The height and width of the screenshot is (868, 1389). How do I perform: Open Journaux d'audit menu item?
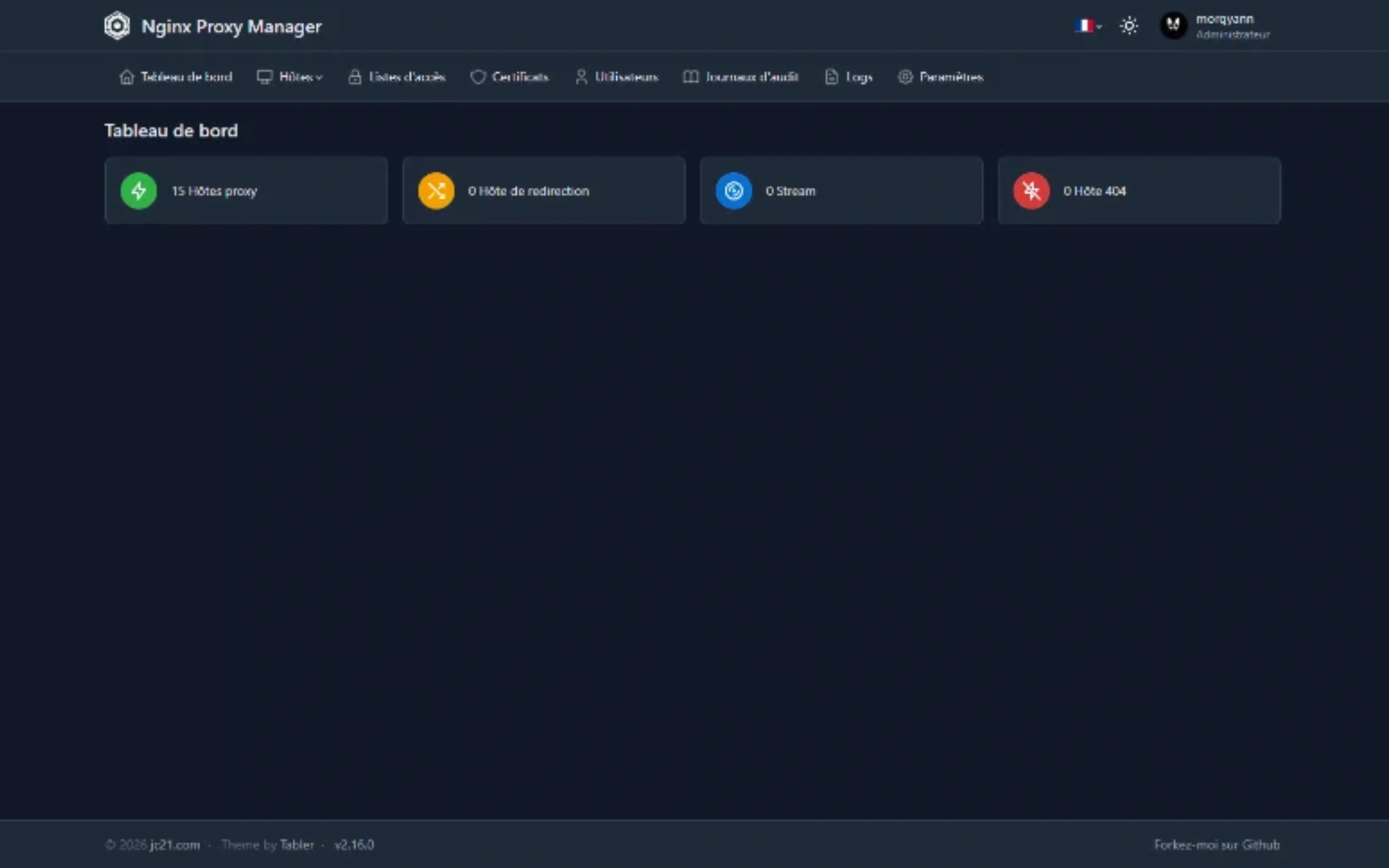[741, 77]
